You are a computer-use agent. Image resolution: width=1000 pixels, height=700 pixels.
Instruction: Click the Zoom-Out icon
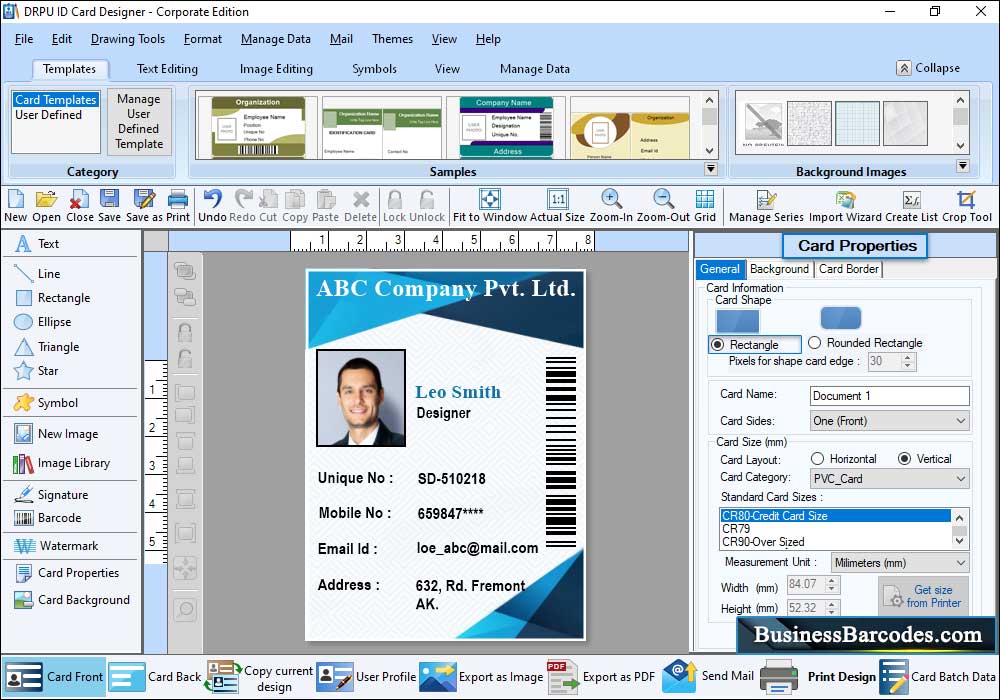[x=663, y=199]
